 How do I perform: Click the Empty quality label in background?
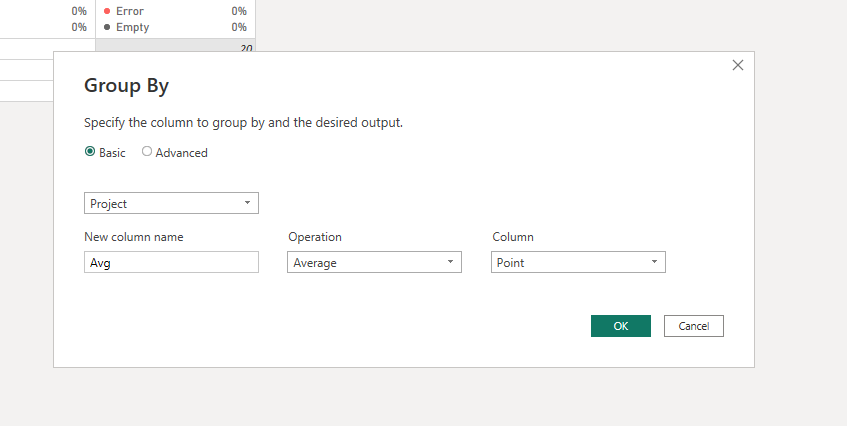pos(132,27)
